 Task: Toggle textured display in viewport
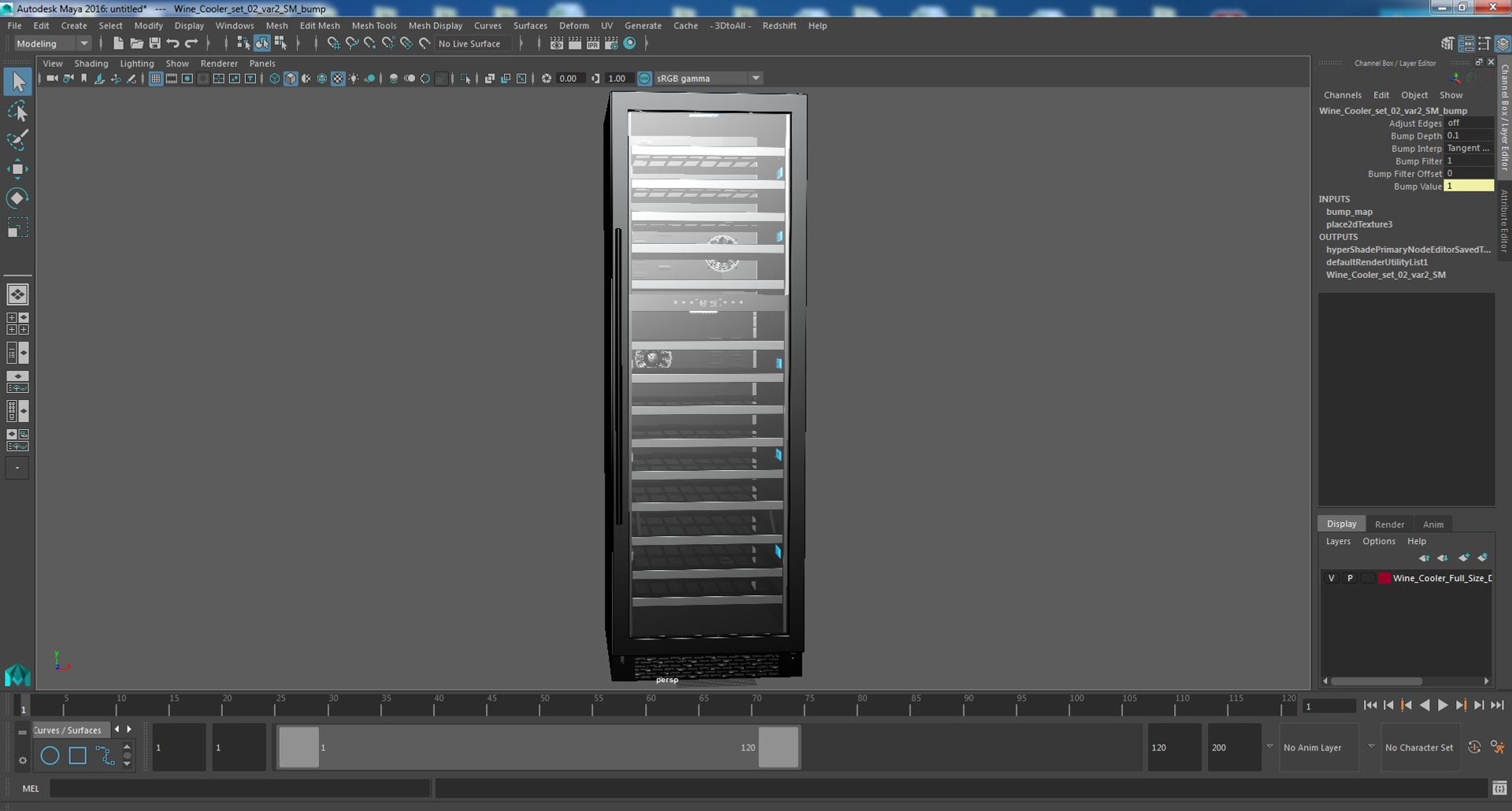pyautogui.click(x=338, y=79)
